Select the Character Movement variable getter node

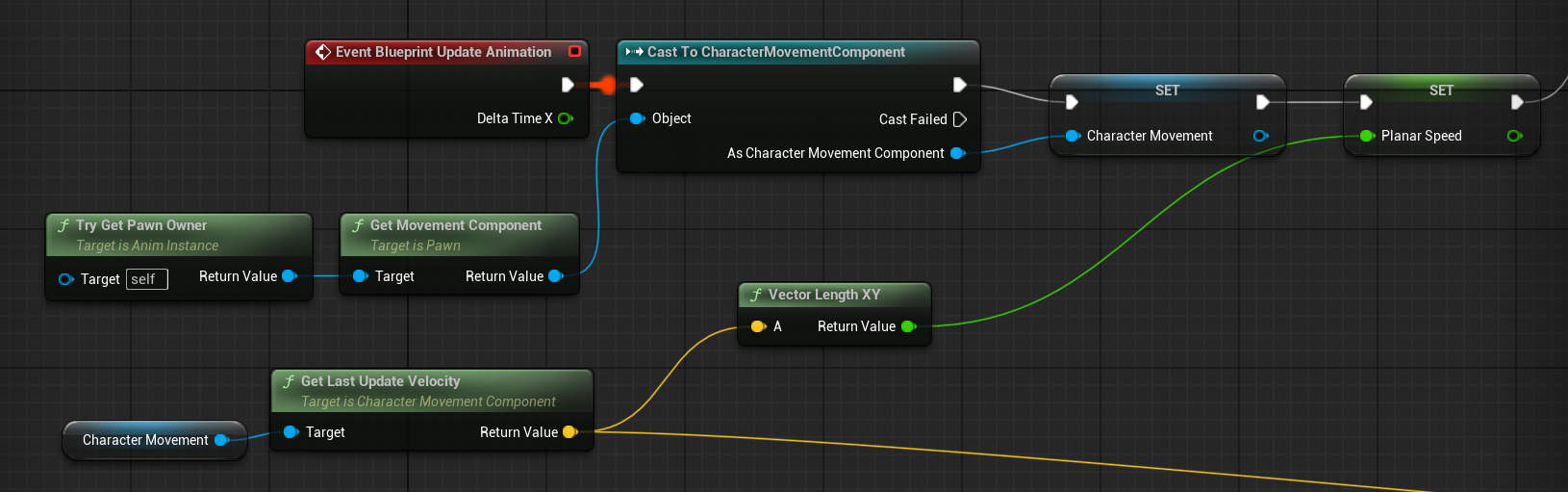pyautogui.click(x=155, y=440)
